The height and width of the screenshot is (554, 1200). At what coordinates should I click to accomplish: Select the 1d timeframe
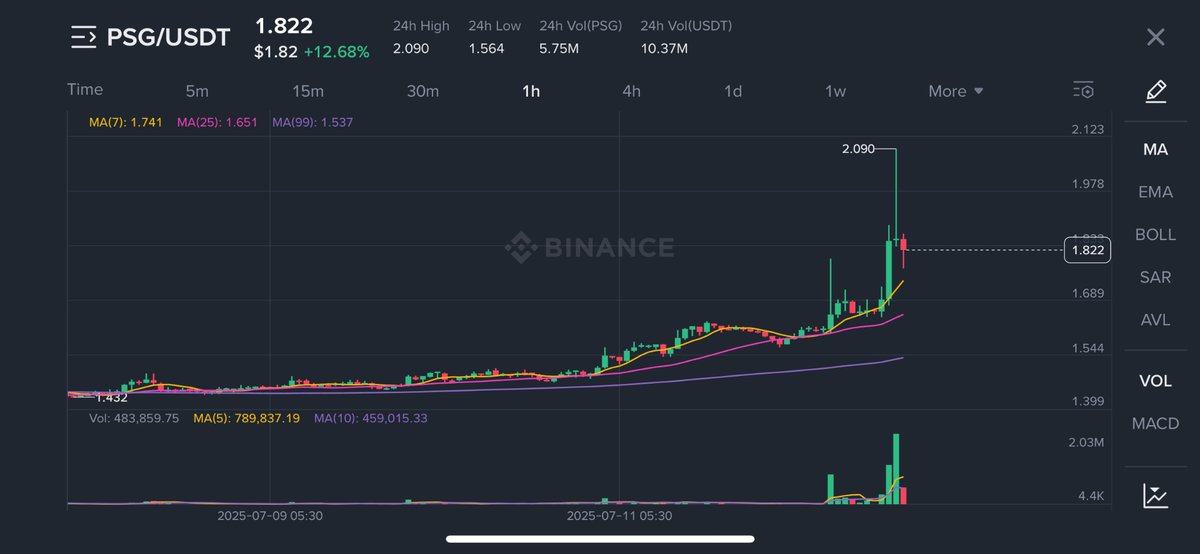pos(733,91)
